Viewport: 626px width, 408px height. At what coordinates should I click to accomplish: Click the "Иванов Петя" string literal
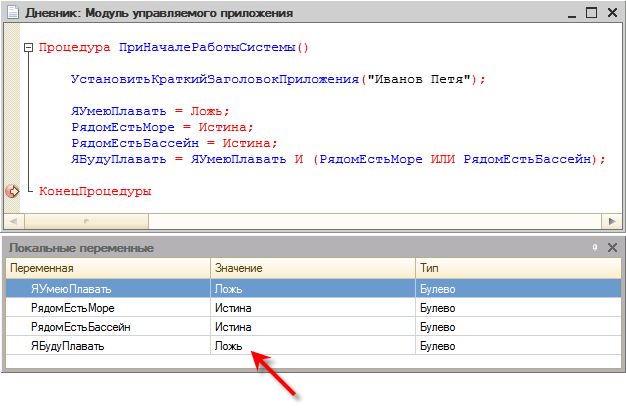[419, 79]
